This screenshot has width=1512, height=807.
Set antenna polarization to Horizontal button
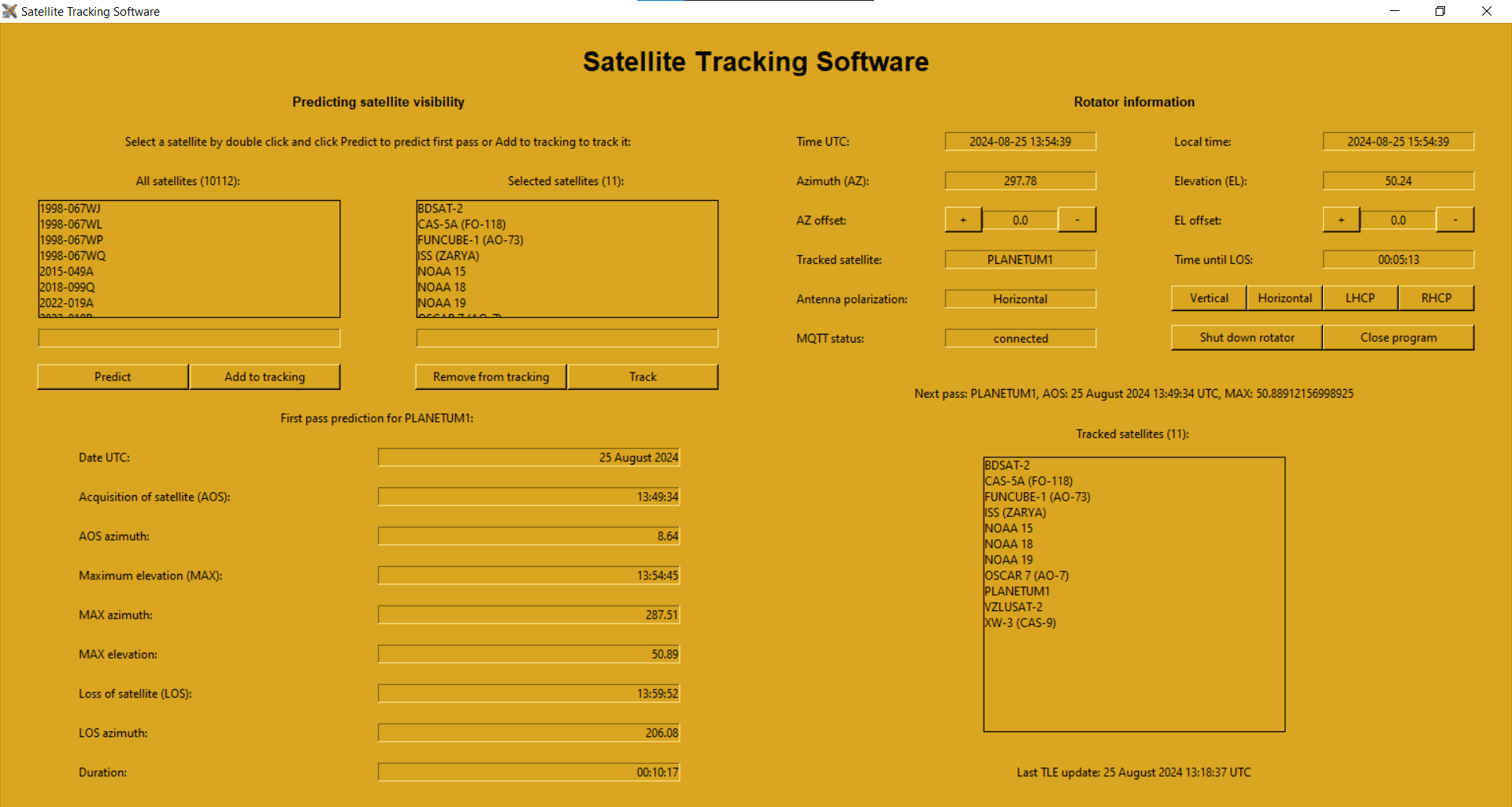tap(1284, 298)
